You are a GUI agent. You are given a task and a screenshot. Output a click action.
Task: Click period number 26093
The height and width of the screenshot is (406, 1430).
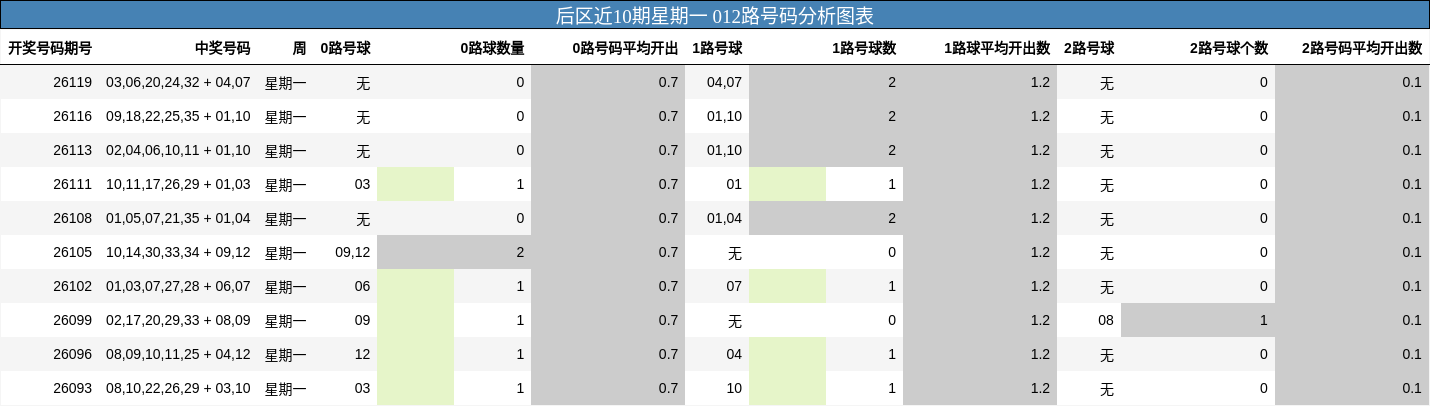tap(73, 388)
